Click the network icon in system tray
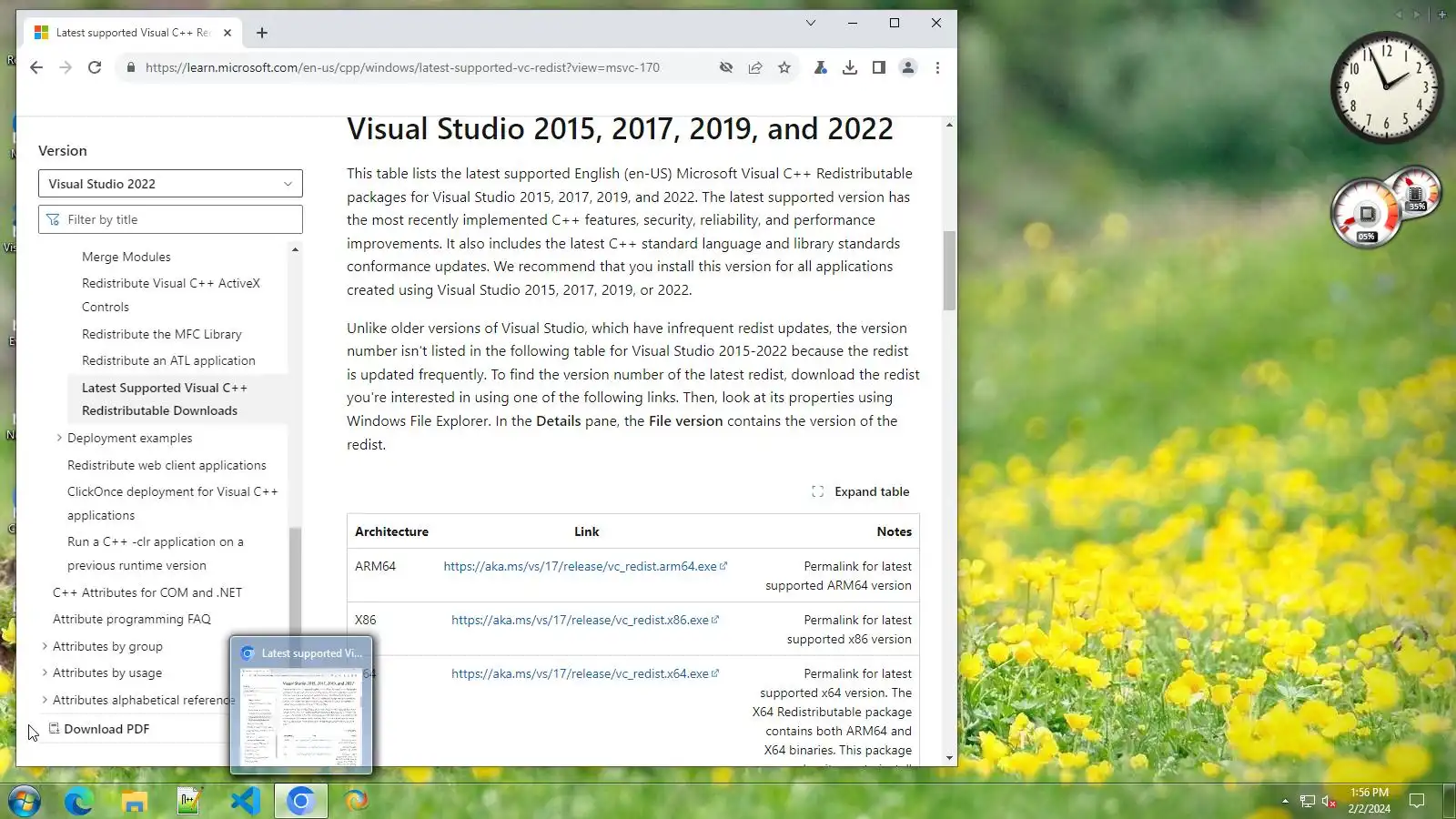 pos(1308,801)
